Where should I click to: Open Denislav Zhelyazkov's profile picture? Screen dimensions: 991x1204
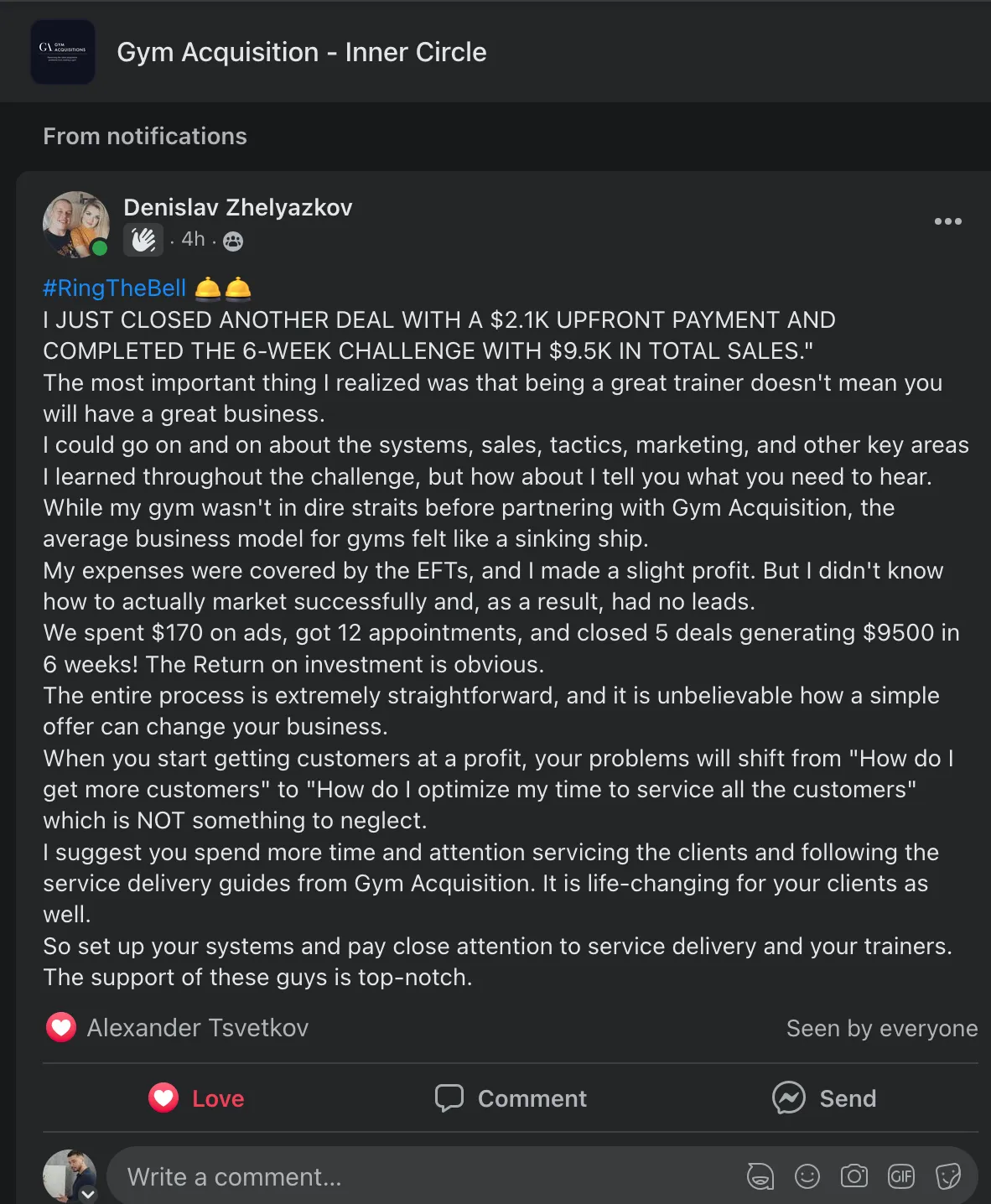coord(76,224)
